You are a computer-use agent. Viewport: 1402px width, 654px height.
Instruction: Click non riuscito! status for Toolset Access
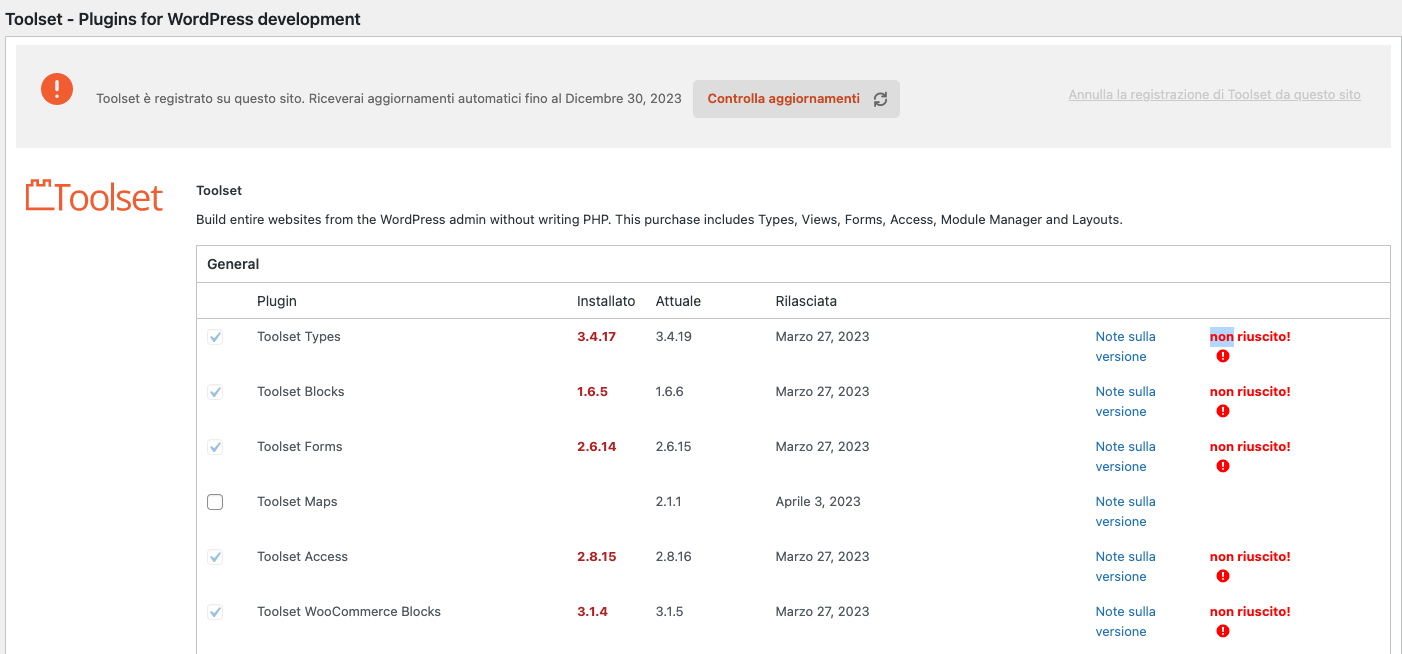coord(1250,557)
